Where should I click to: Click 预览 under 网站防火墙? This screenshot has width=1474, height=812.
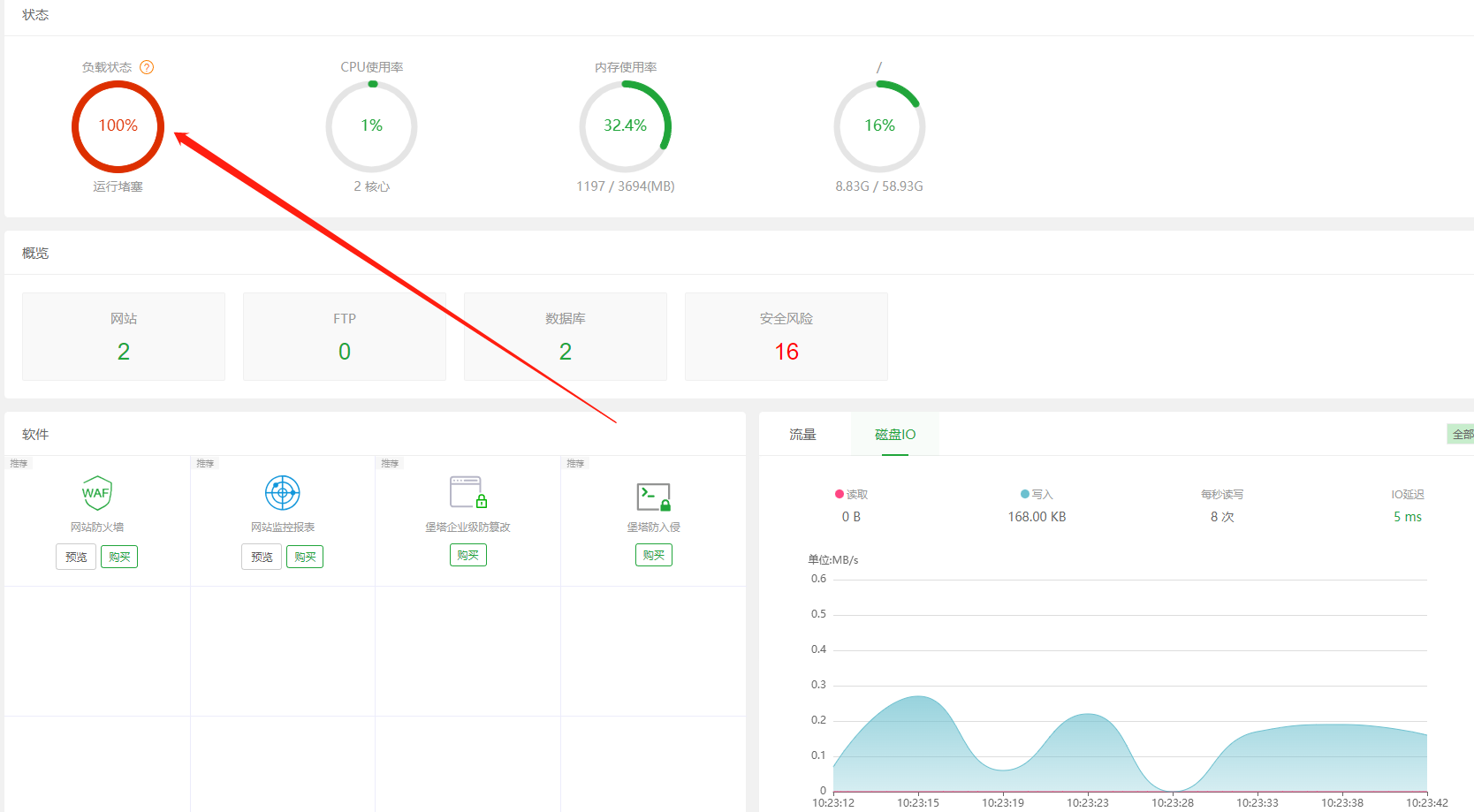76,557
